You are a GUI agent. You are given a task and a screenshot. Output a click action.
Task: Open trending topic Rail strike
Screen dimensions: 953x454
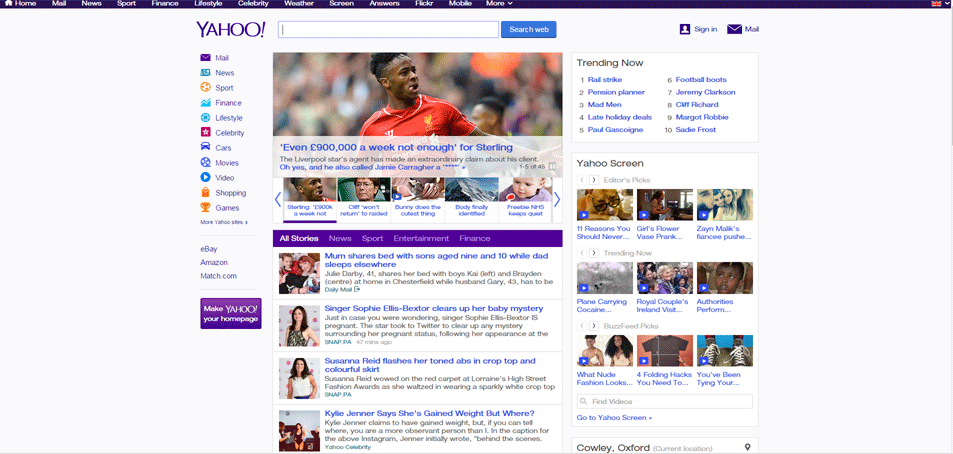(605, 80)
